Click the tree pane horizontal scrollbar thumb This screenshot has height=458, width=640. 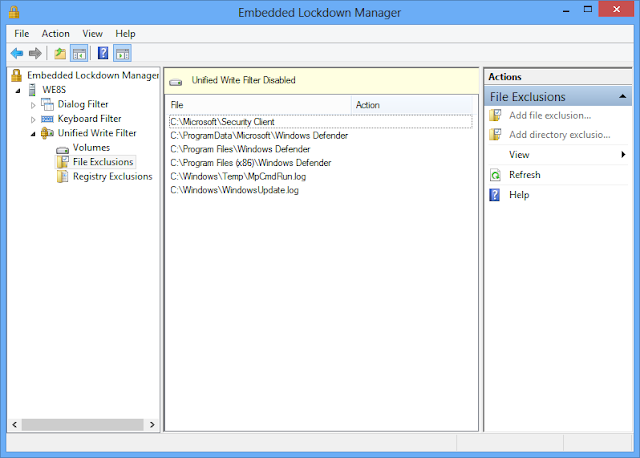pos(83,425)
